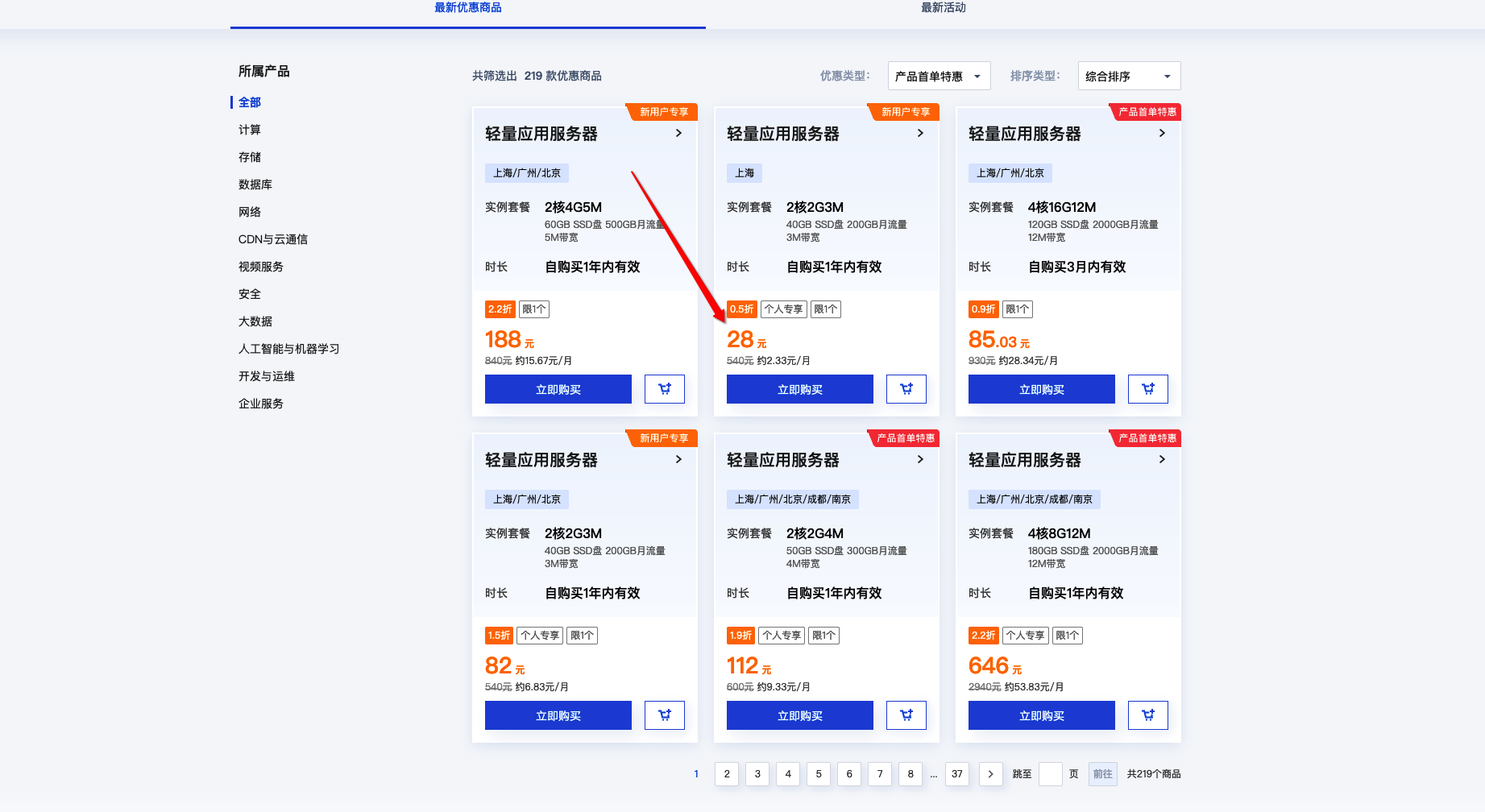Add the 28元 server to cart

click(906, 389)
